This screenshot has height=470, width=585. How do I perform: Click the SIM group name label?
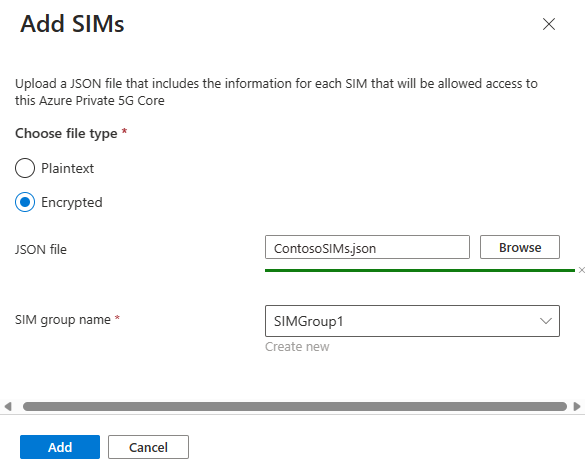coord(63,320)
